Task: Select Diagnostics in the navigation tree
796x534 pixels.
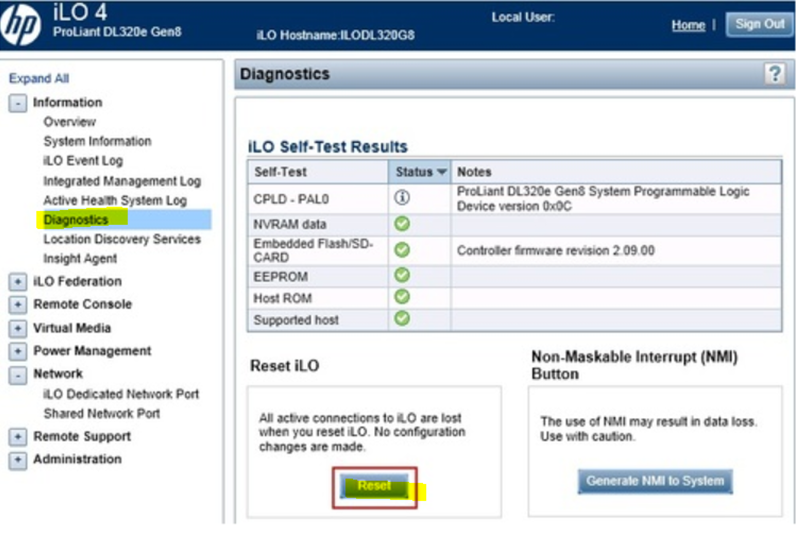Action: tap(76, 220)
